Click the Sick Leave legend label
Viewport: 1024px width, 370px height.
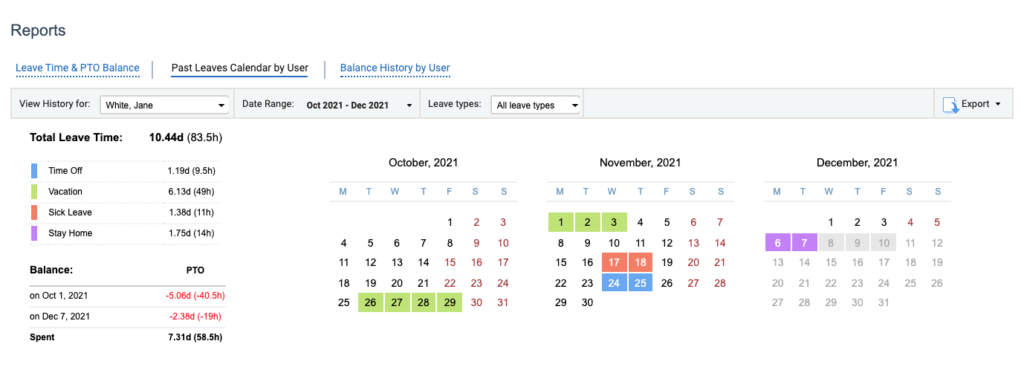tap(70, 212)
